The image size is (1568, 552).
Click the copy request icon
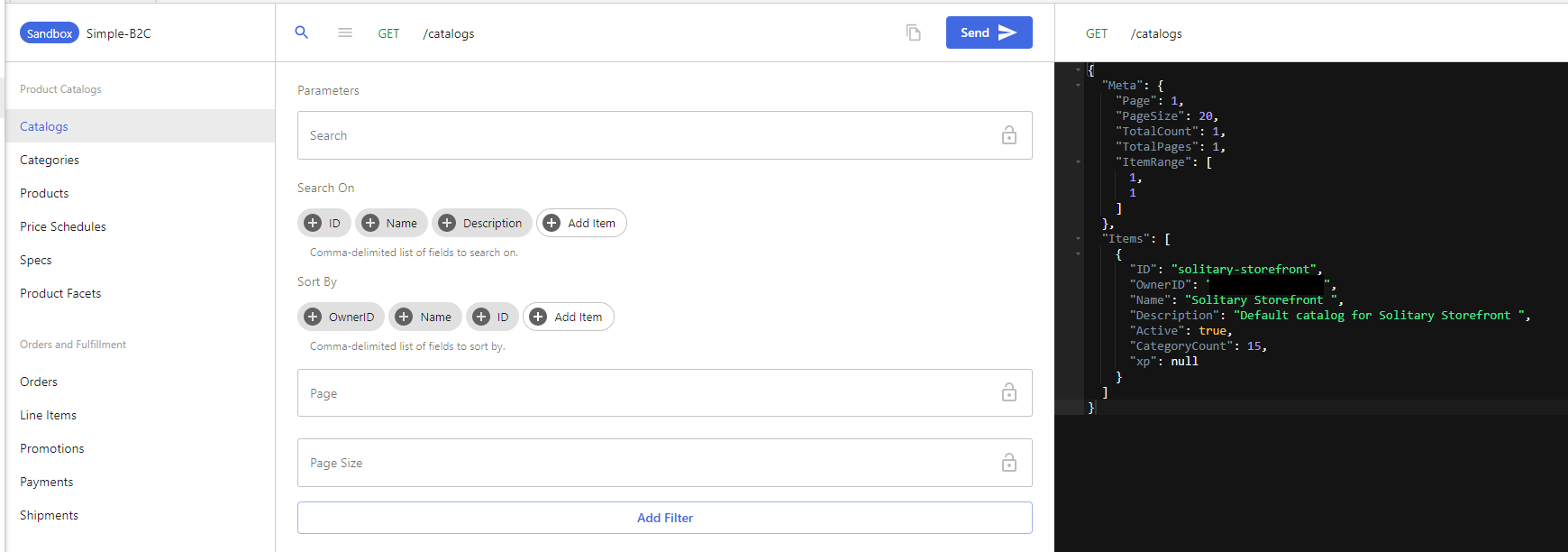(x=913, y=32)
